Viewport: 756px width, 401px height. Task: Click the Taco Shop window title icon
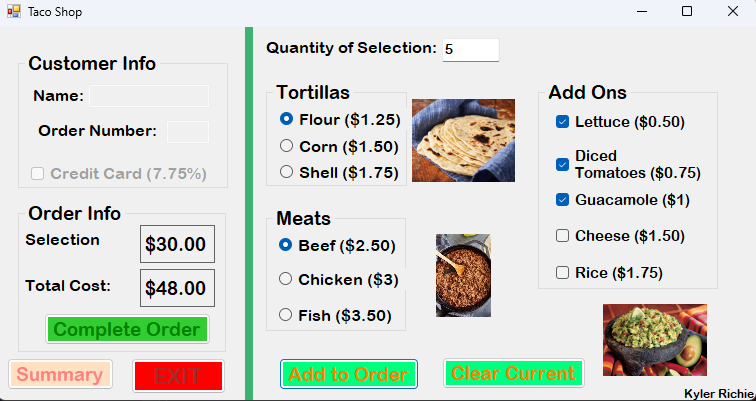(12, 11)
